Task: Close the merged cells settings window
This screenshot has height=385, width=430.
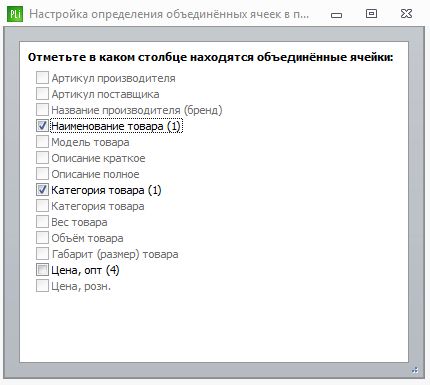Action: click(406, 14)
